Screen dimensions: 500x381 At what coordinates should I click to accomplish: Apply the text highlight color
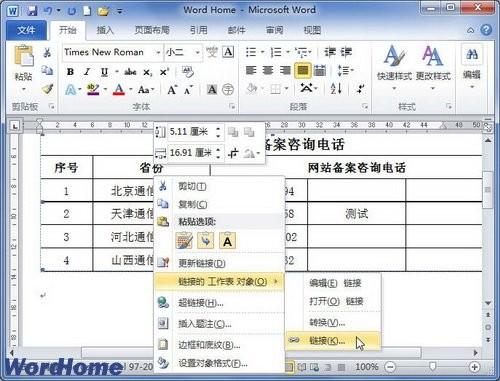point(93,89)
